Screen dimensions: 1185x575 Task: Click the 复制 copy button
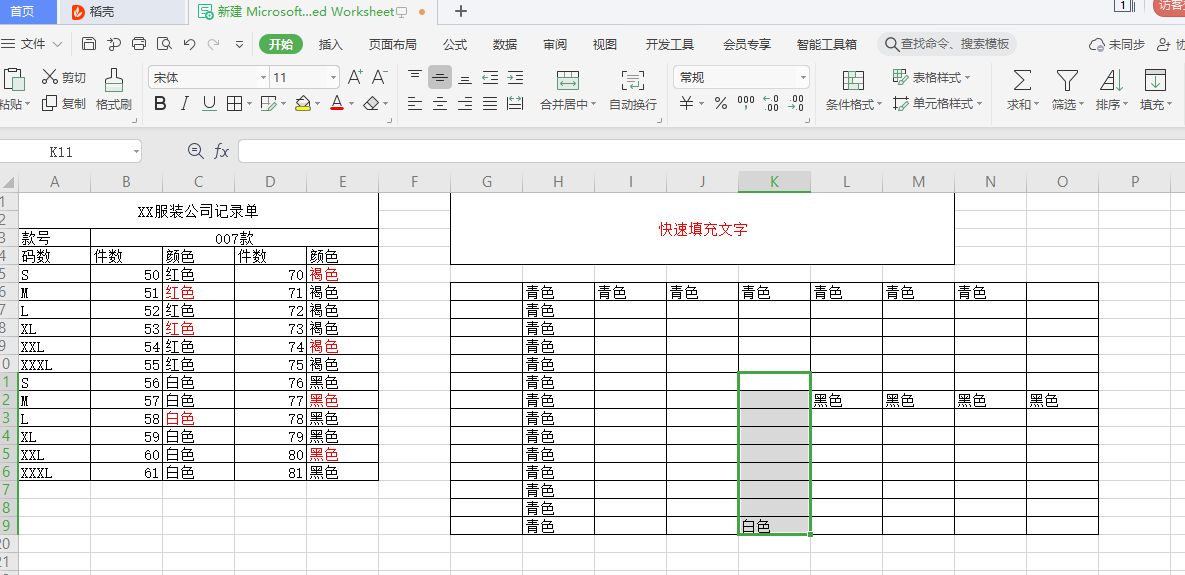point(63,104)
